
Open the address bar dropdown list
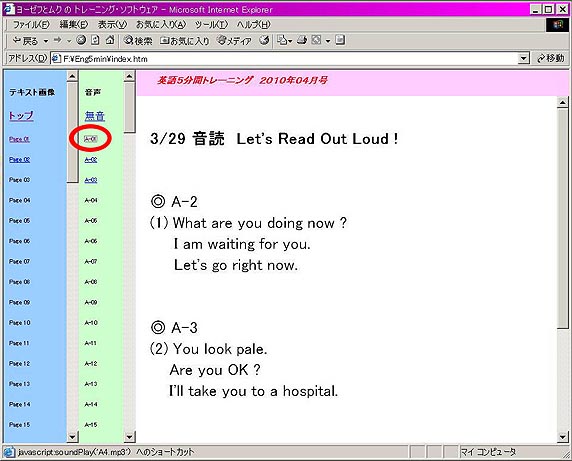[x=524, y=58]
